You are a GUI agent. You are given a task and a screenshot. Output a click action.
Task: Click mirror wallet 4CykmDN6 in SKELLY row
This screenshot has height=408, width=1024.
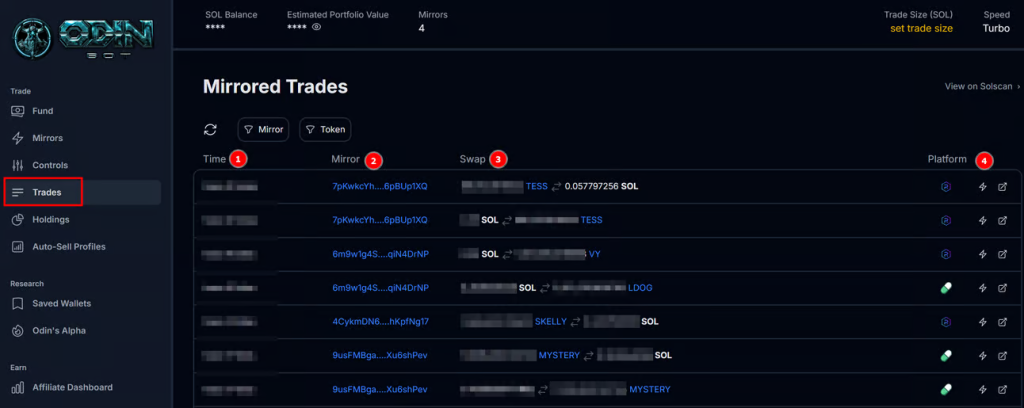[x=380, y=321]
